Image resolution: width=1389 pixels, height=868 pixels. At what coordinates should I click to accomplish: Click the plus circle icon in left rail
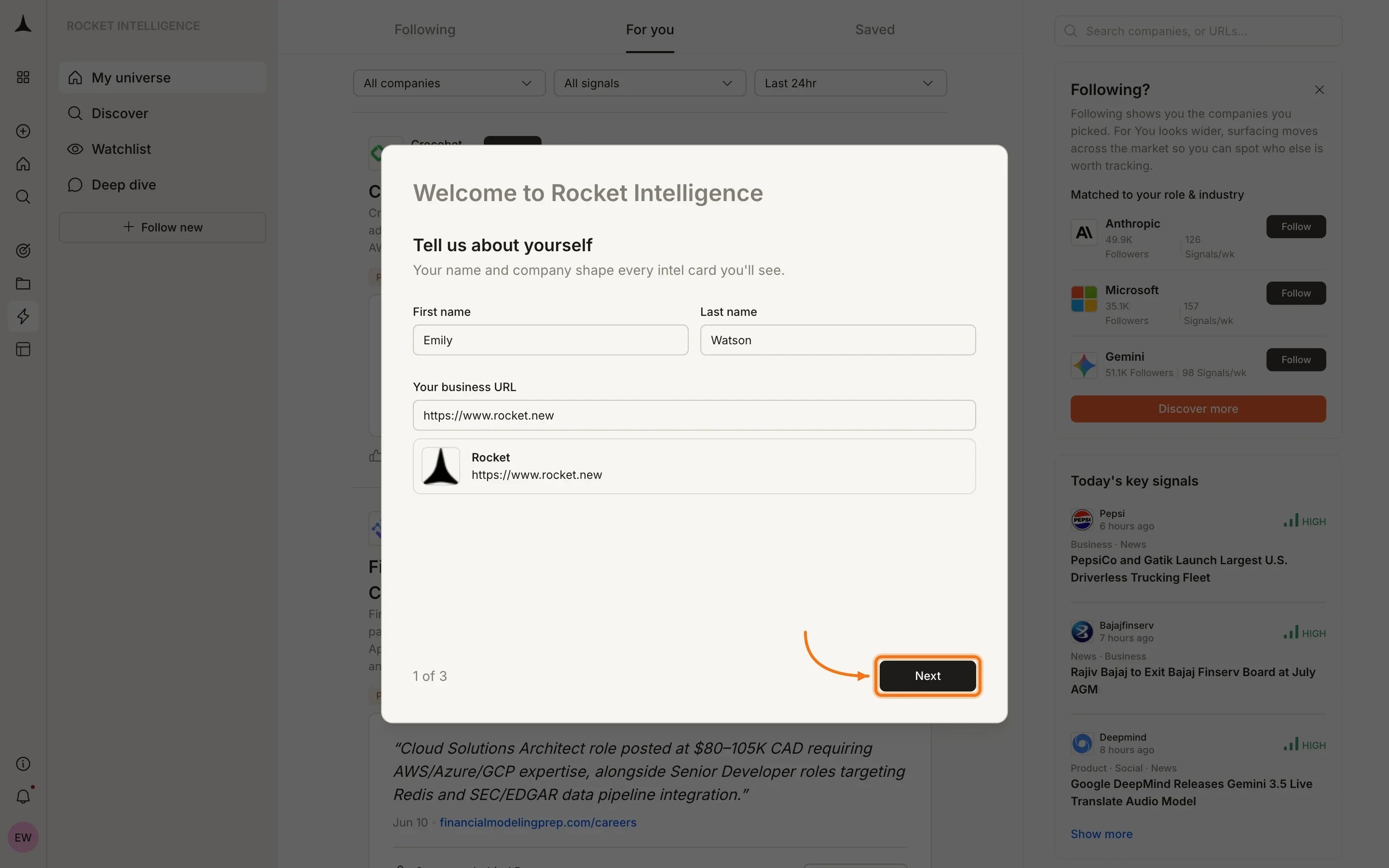point(23,132)
